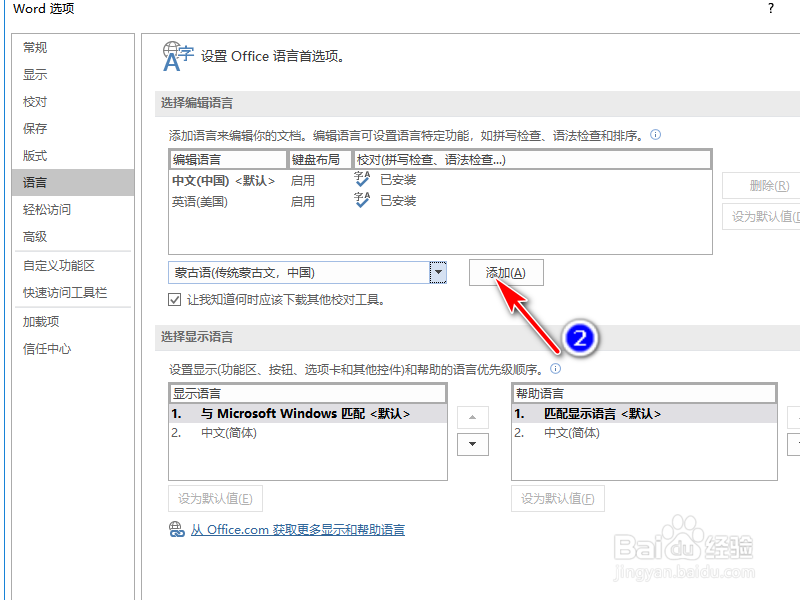800x600 pixels.
Task: Click 设为默认值 button beside editing languages
Action: pyautogui.click(x=761, y=217)
